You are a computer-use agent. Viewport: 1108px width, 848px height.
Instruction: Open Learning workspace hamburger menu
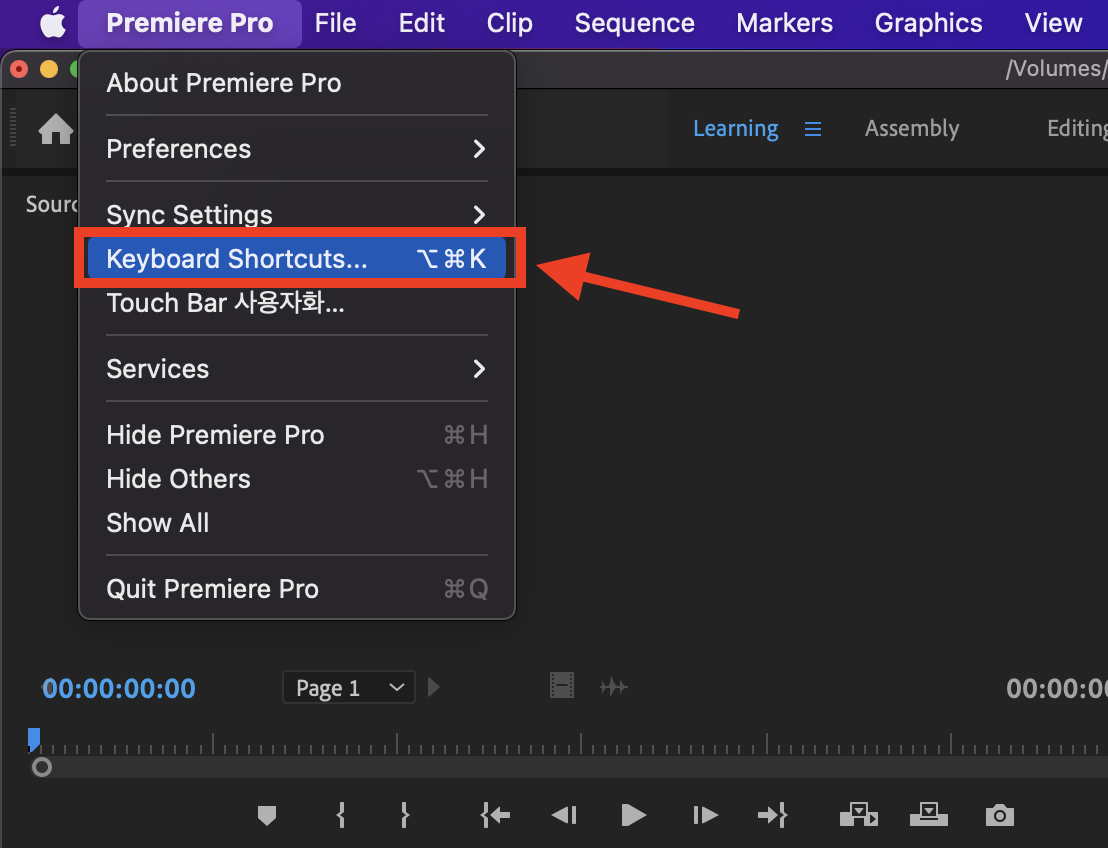813,129
